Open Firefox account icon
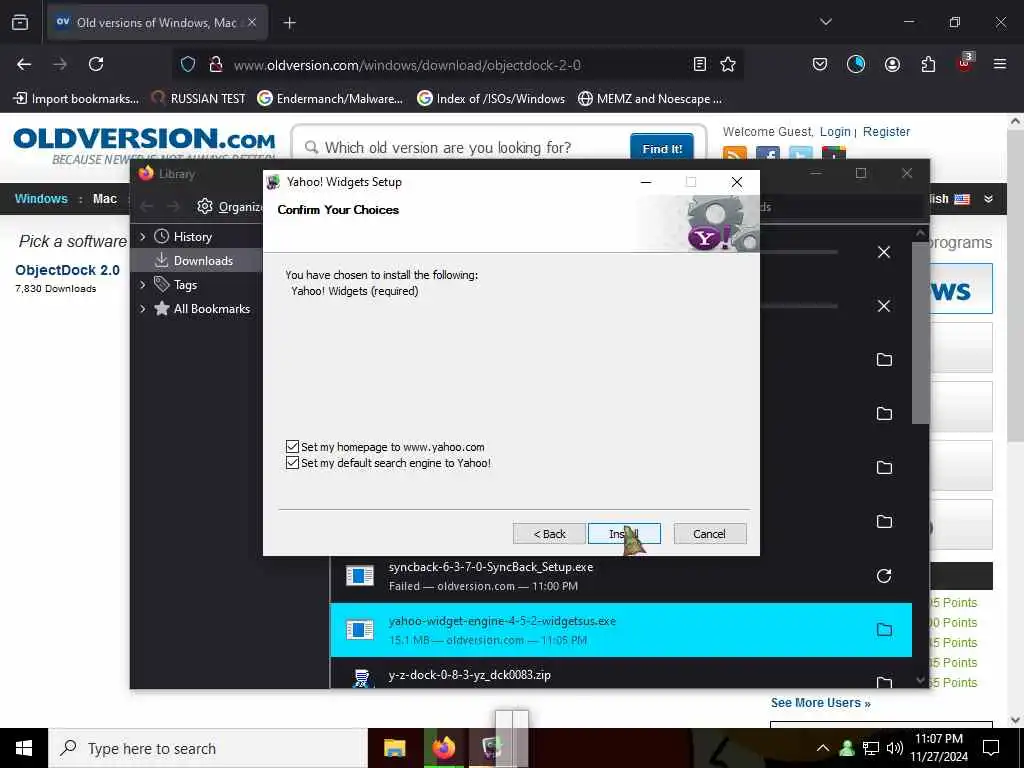 (892, 64)
